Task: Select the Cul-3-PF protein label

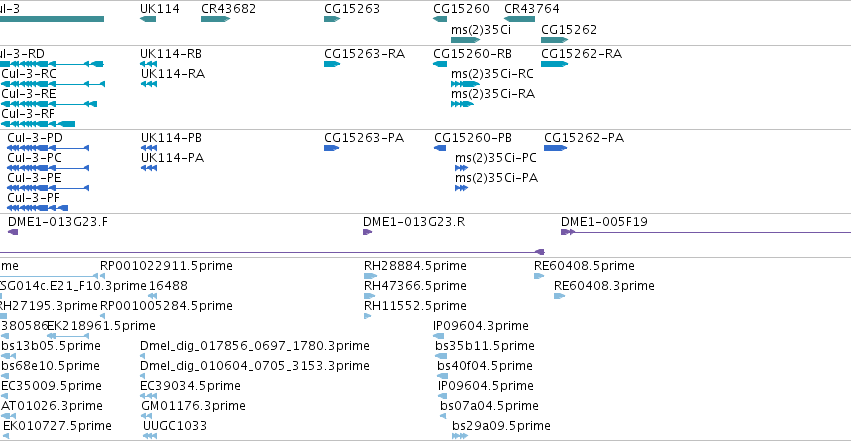Action: 34,198
